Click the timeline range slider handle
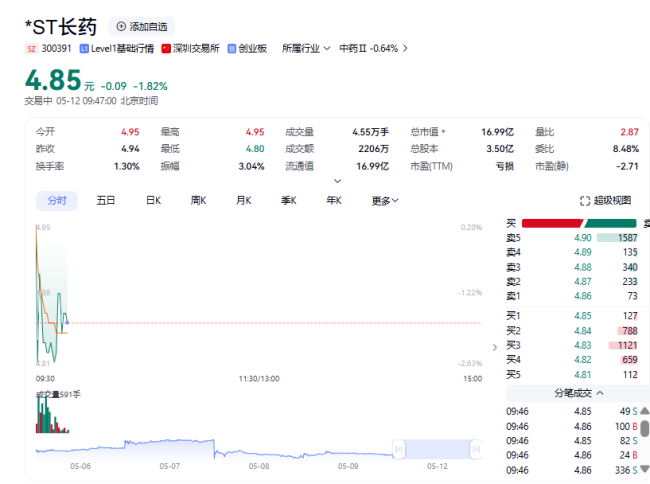This screenshot has width=650, height=484. pyautogui.click(x=399, y=449)
